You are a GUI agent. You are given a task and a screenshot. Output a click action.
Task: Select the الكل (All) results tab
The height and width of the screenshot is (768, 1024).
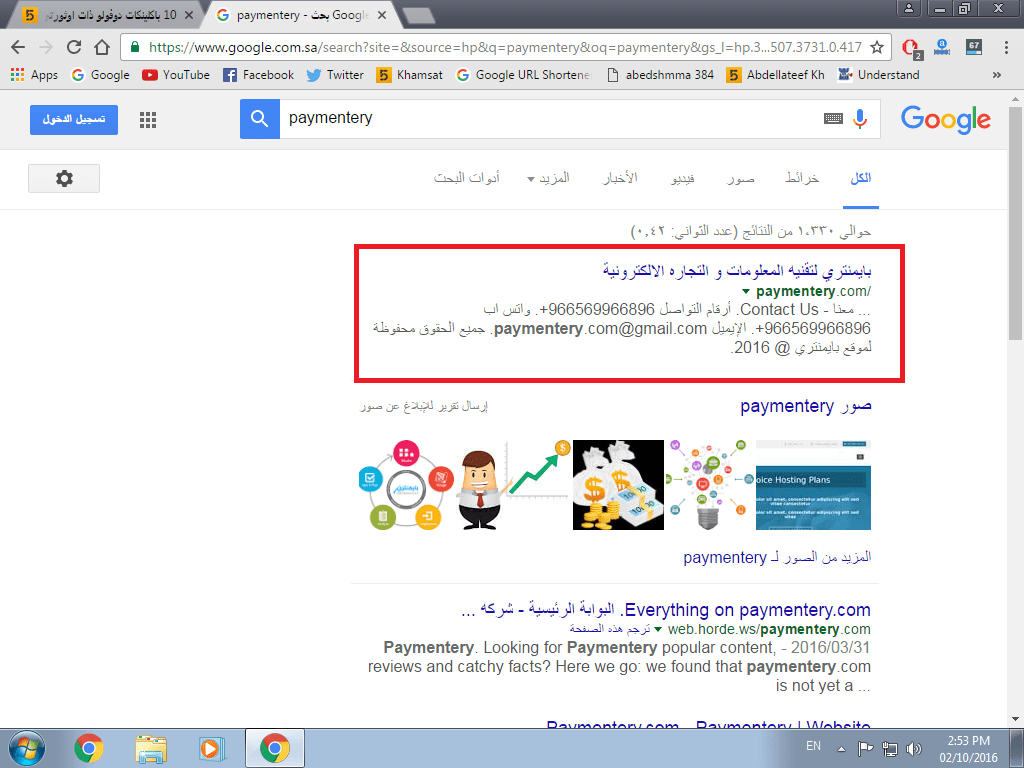click(860, 178)
